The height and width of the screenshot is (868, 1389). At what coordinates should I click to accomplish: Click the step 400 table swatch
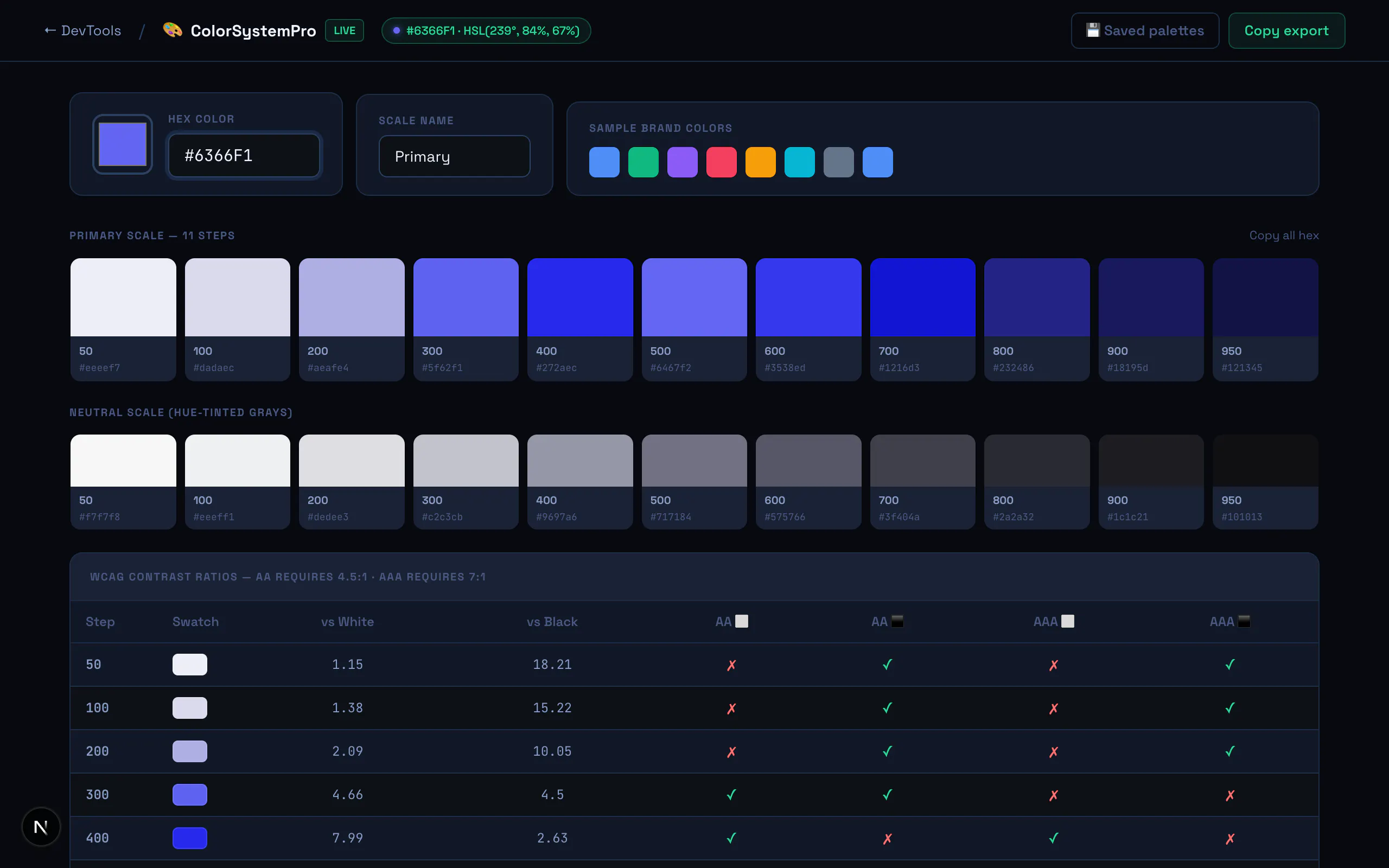(190, 838)
